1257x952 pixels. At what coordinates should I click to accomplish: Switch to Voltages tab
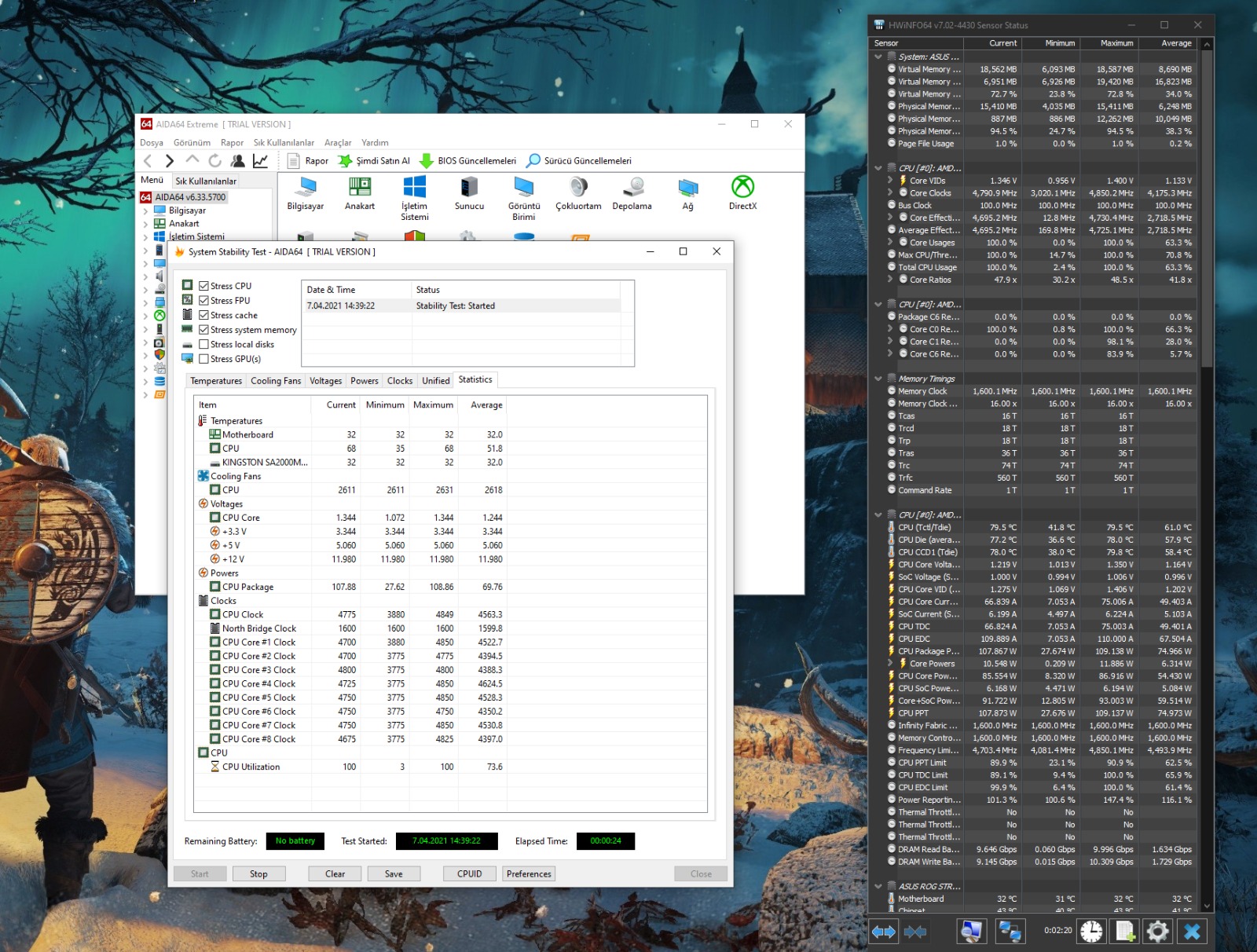(325, 381)
